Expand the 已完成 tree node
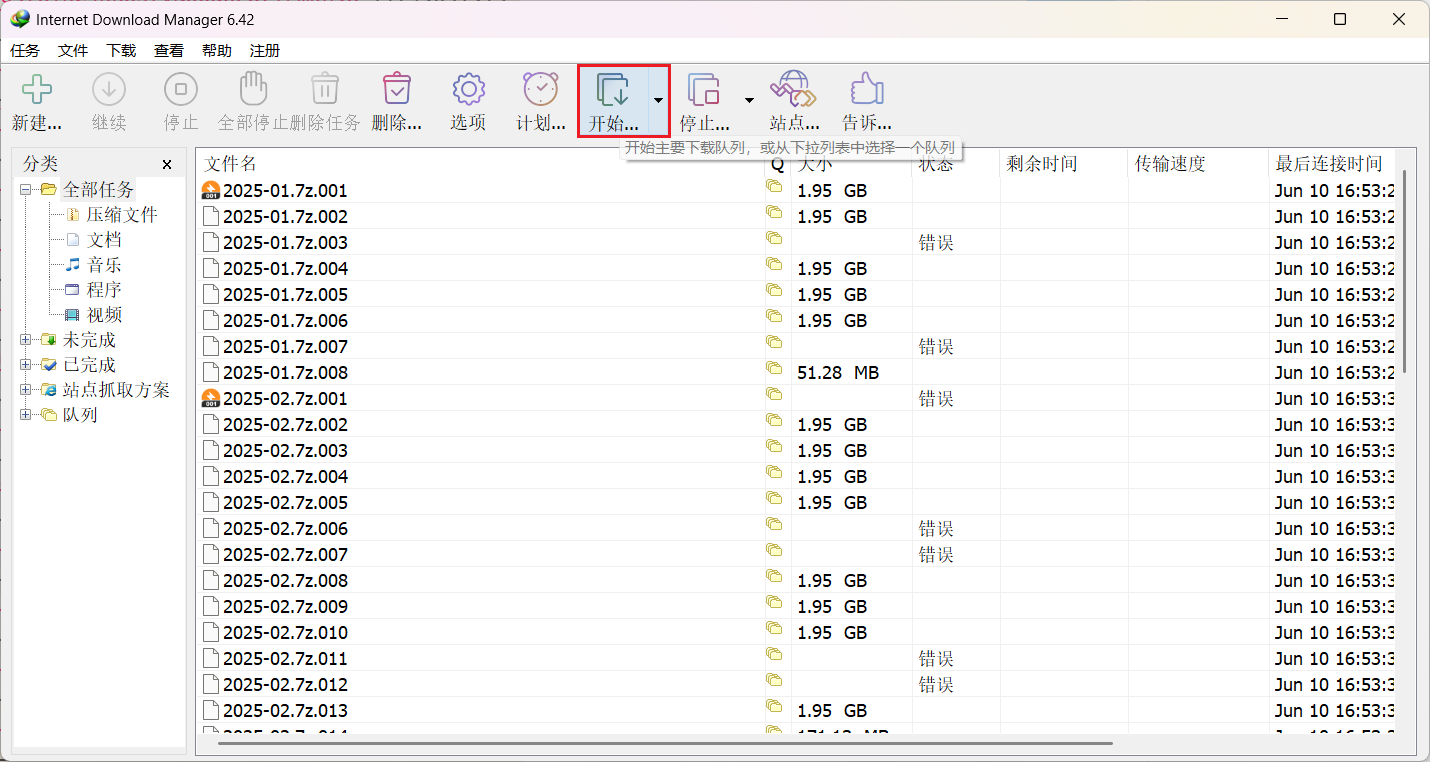This screenshot has width=1430, height=762. pyautogui.click(x=26, y=365)
